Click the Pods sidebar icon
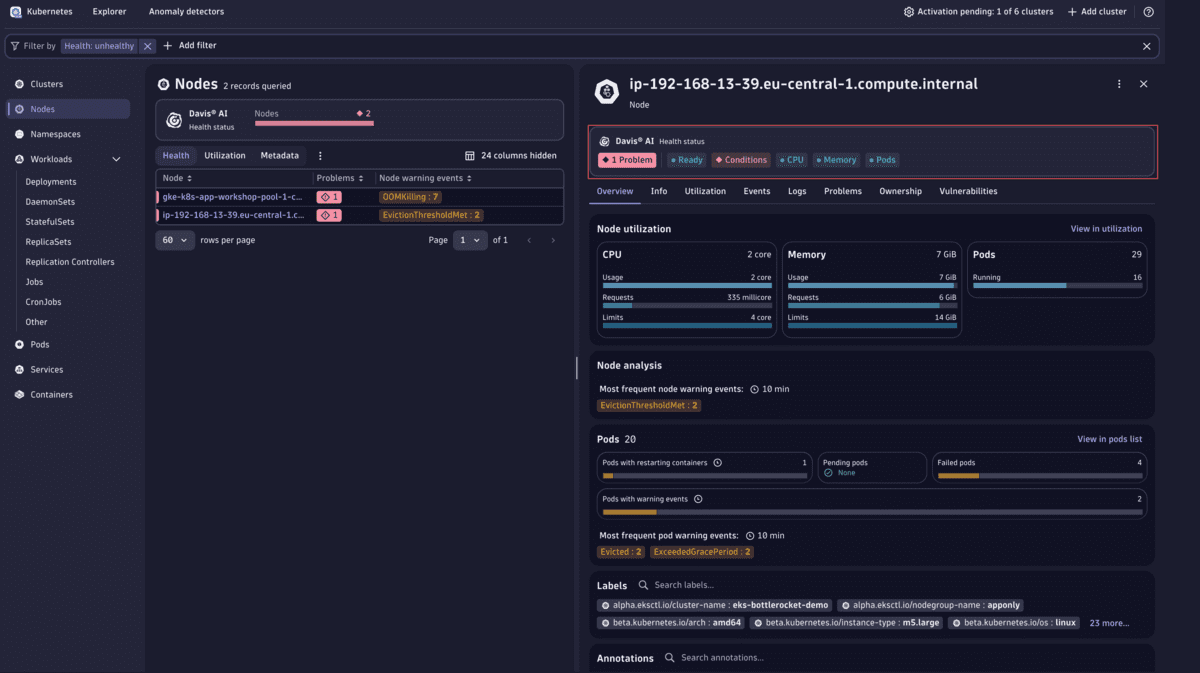Image resolution: width=1200 pixels, height=673 pixels. pyautogui.click(x=19, y=344)
